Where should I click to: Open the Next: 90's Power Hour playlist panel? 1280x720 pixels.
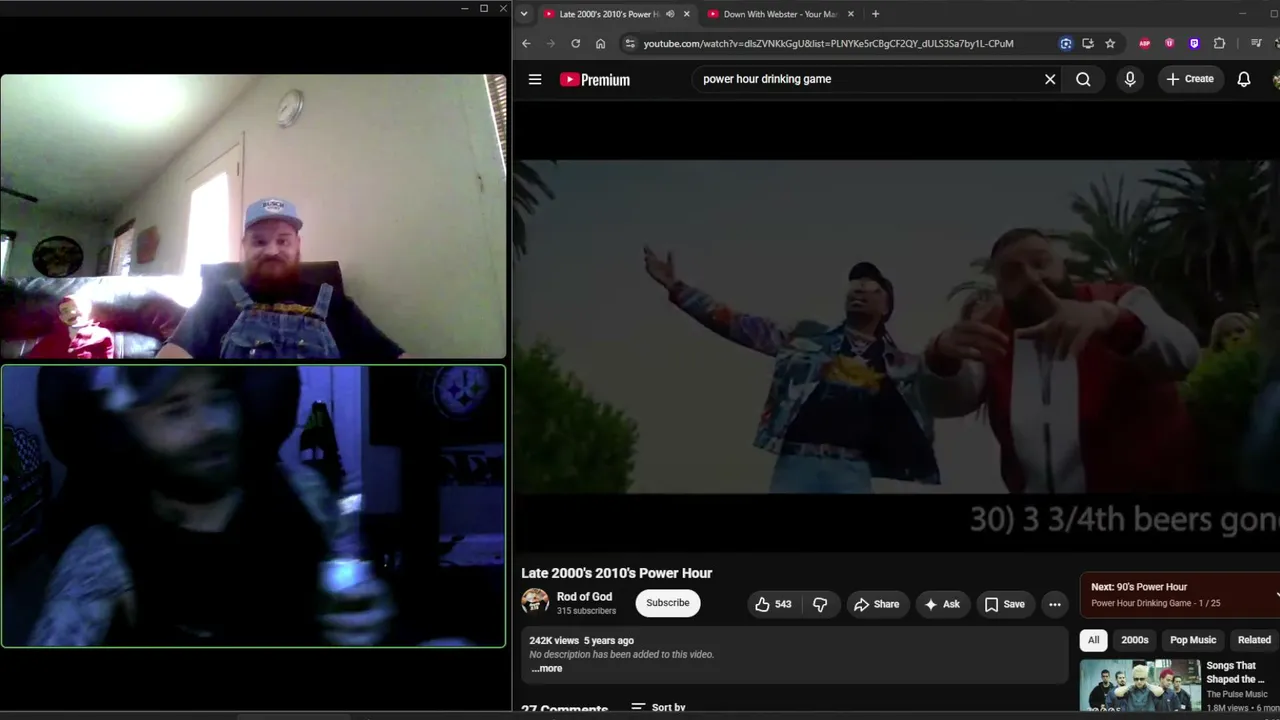click(1180, 594)
